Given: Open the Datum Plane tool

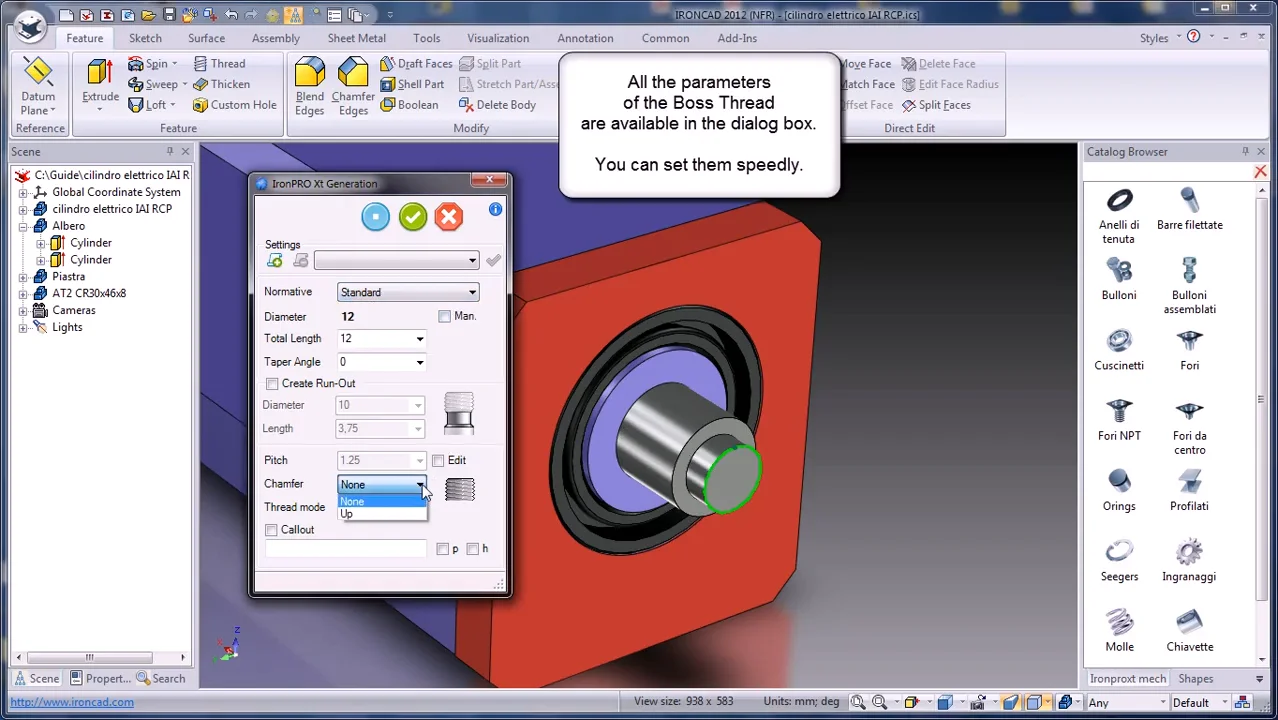Looking at the screenshot, I should click(x=38, y=87).
